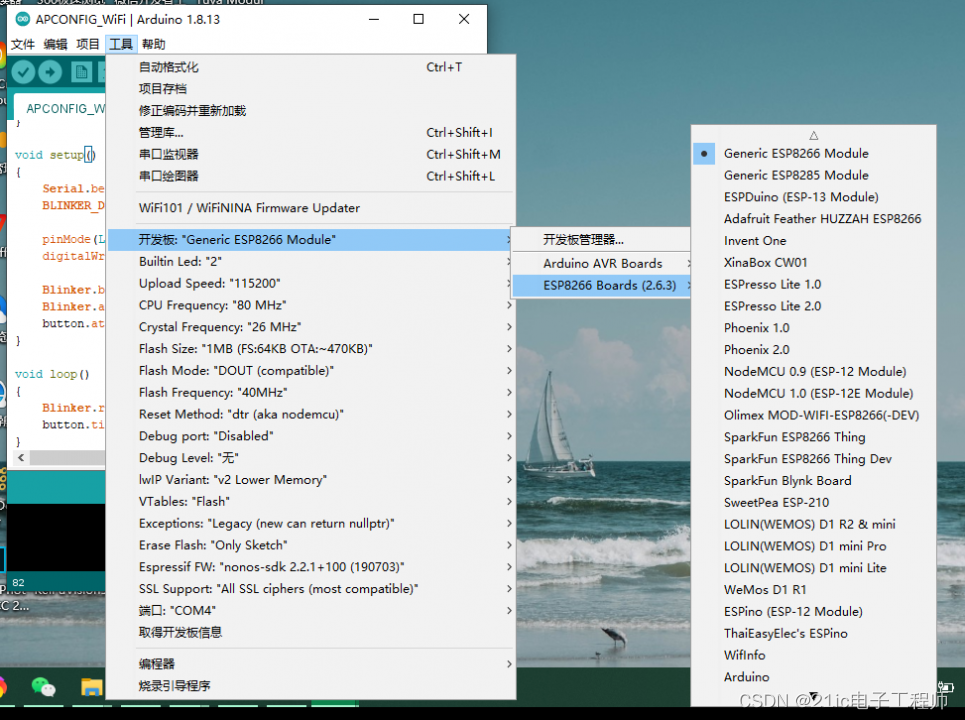The width and height of the screenshot is (965, 720).
Task: Select SweetPea ESP-210 board
Action: pyautogui.click(x=814, y=503)
